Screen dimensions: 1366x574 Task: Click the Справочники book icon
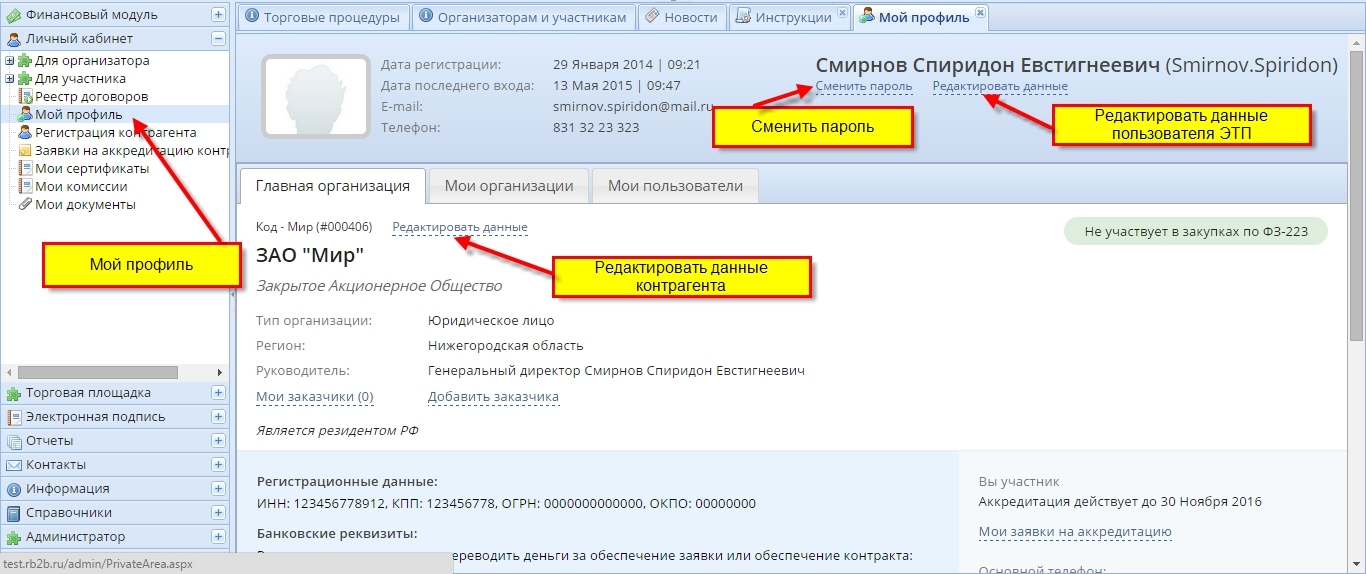pyautogui.click(x=14, y=513)
